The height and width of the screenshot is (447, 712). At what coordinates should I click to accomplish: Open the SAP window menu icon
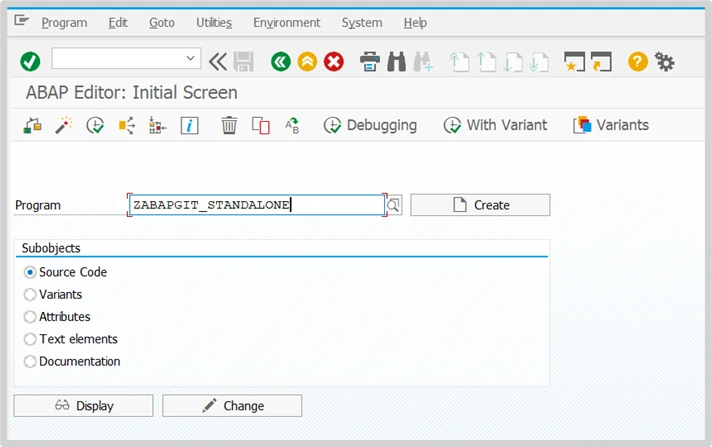pyautogui.click(x=21, y=20)
